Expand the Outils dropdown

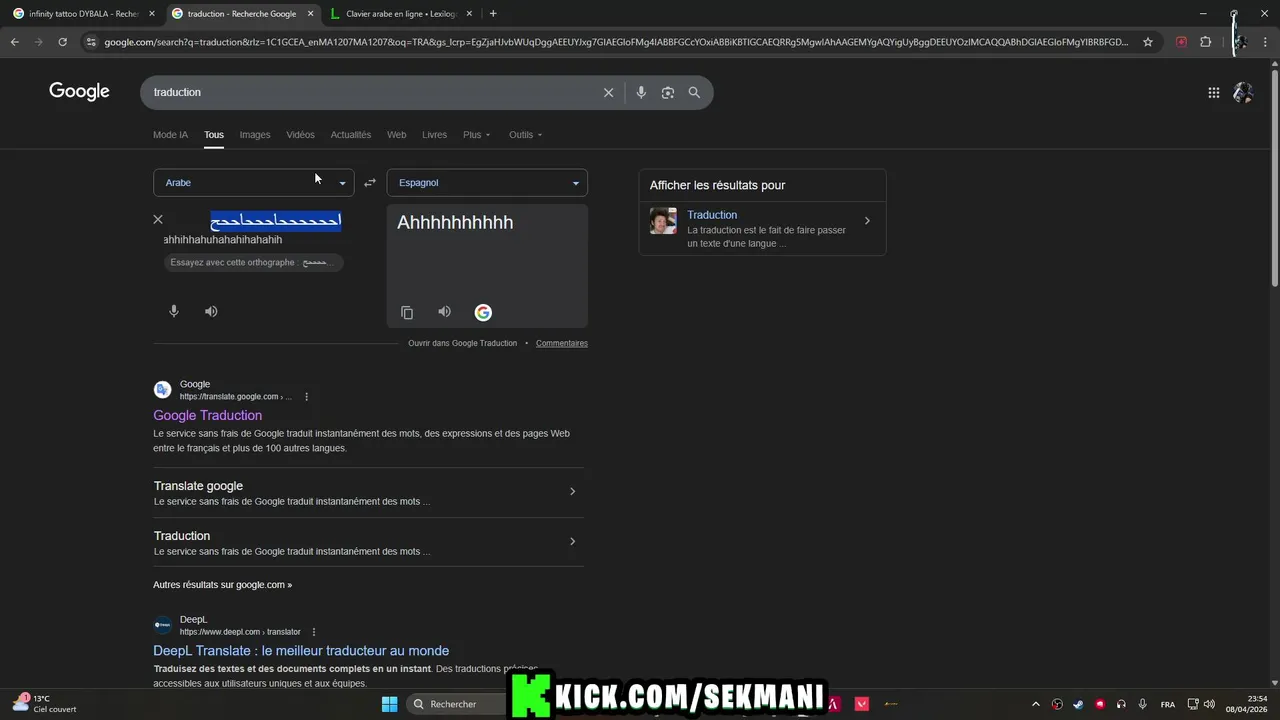tap(526, 135)
